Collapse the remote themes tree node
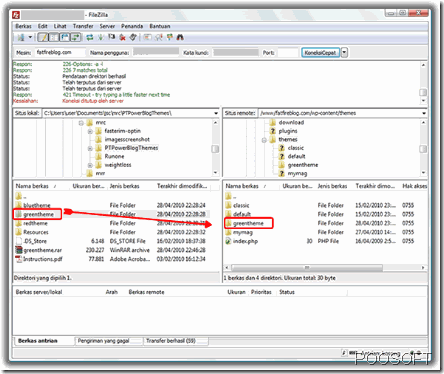 264,140
